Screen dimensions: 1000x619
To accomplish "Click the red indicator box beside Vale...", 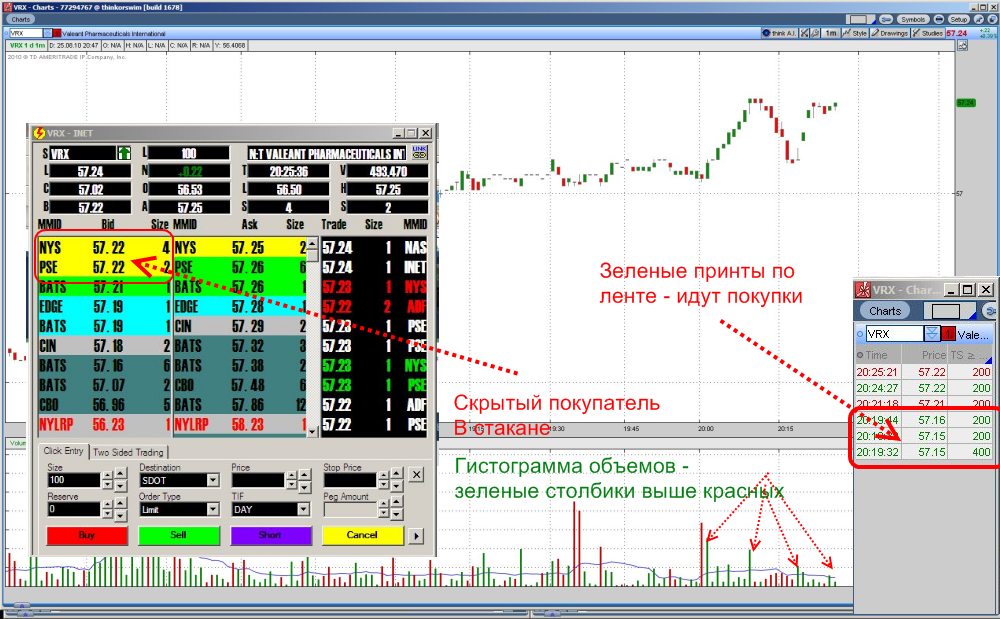I will tap(948, 333).
